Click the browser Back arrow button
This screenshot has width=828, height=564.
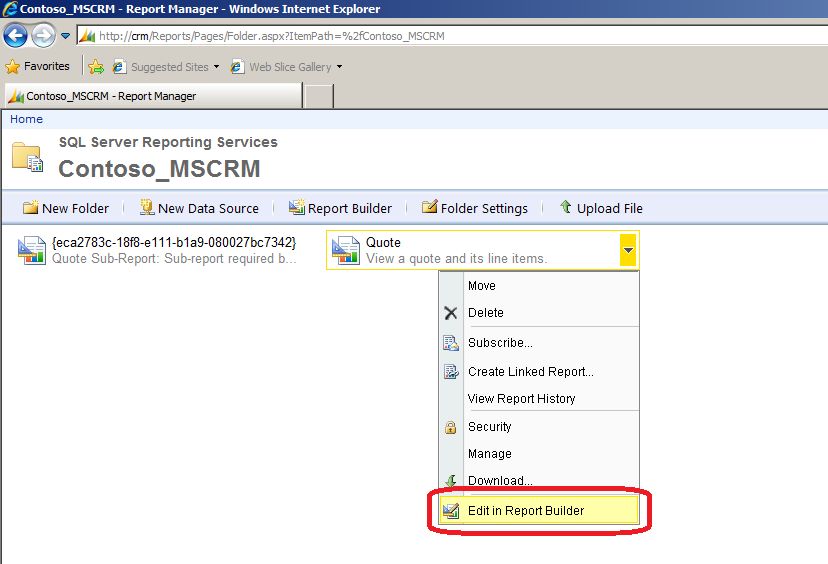pos(15,36)
